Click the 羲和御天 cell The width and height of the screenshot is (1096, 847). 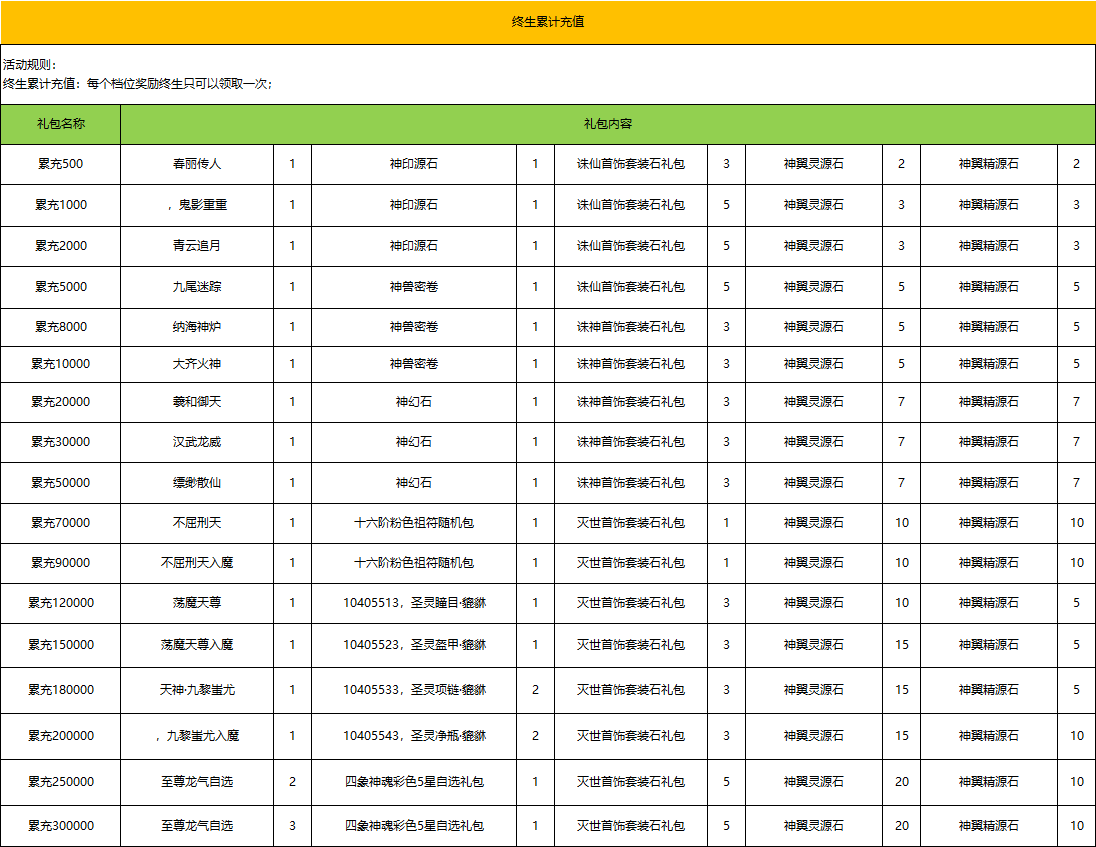point(197,402)
